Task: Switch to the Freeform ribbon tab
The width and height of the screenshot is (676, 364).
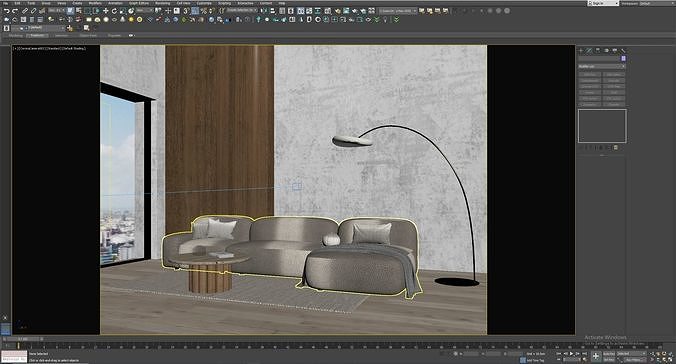Action: tap(38, 35)
